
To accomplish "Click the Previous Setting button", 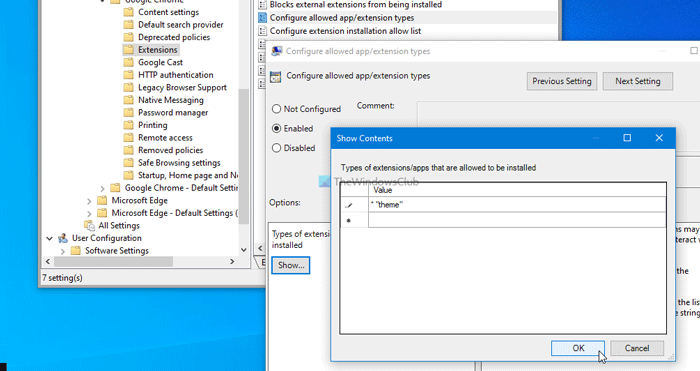I will tap(562, 81).
